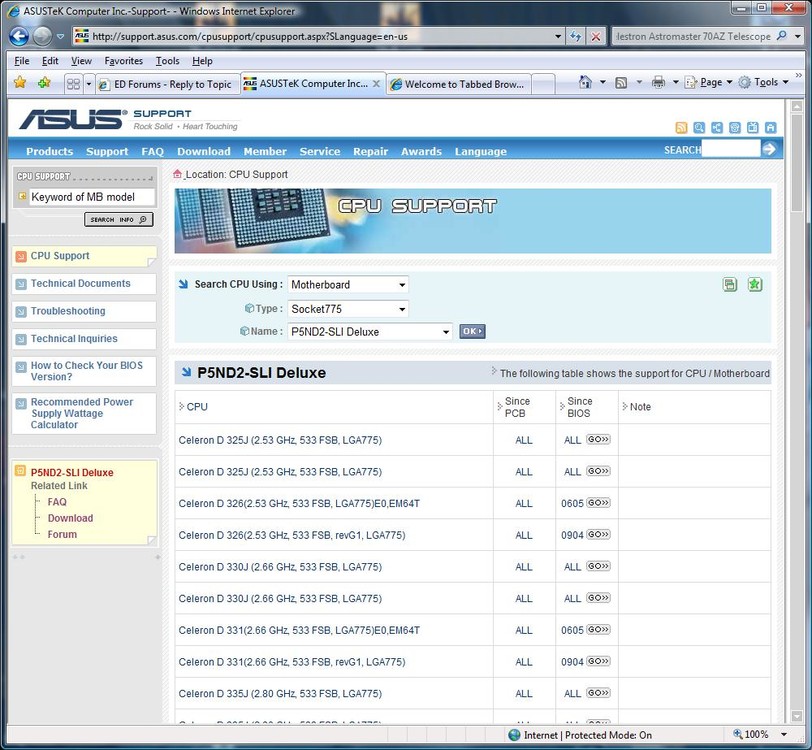Open Quick Tabs grid icon
Screen dimensions: 812x750
(x=74, y=84)
